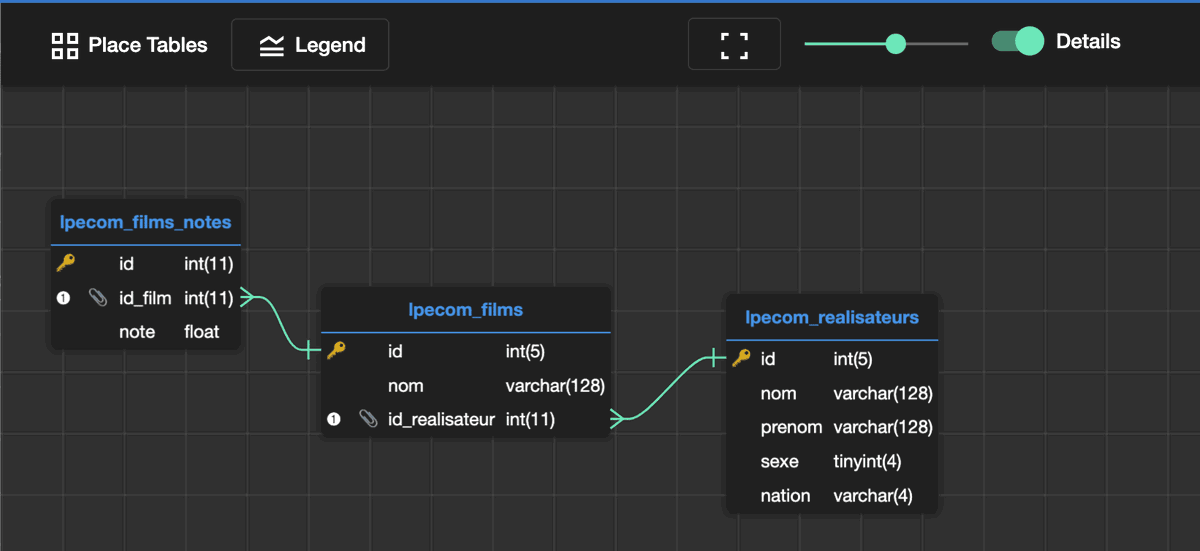Click the sexe tinyint(4) column row
This screenshot has width=1200, height=551.
click(x=832, y=461)
